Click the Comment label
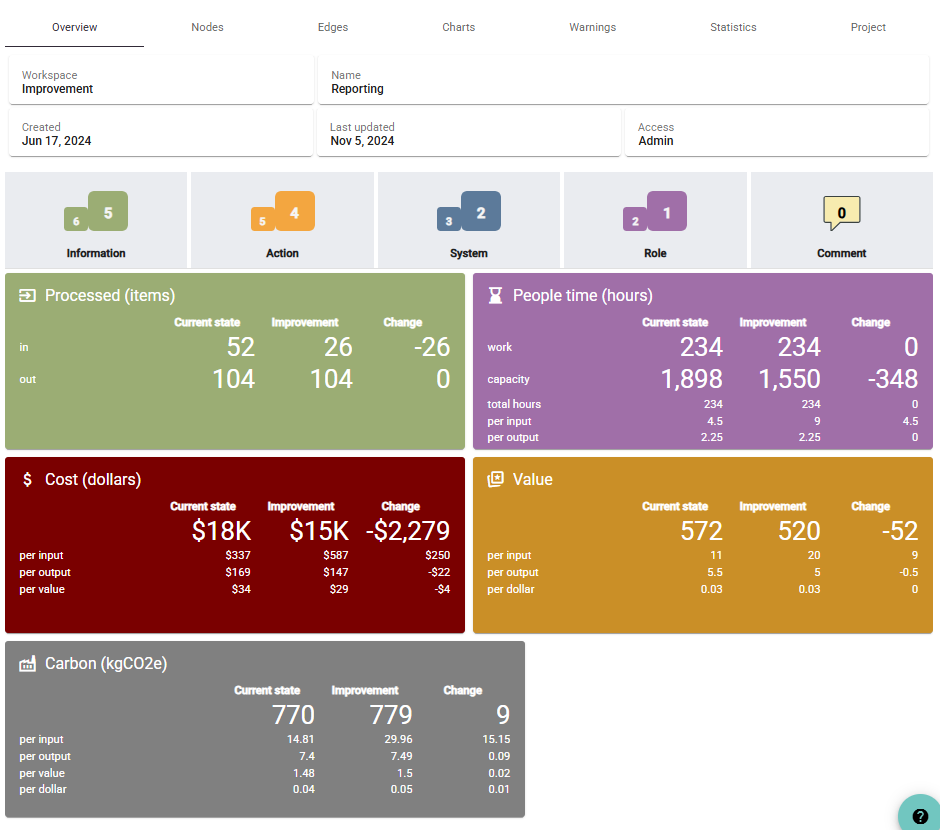Screen dimensions: 940x830 click(x=842, y=253)
